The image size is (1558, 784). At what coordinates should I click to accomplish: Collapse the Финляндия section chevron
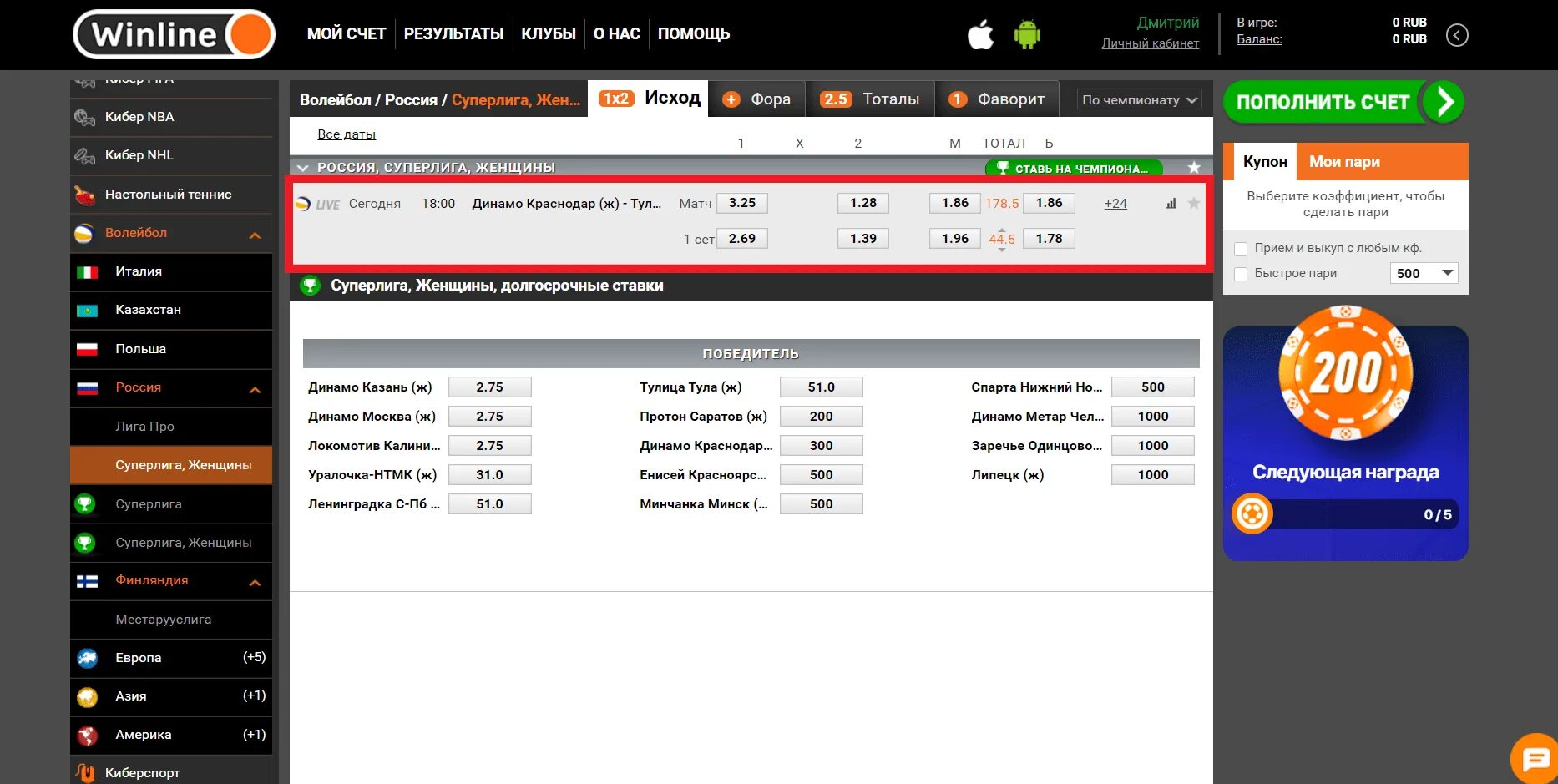(x=255, y=582)
